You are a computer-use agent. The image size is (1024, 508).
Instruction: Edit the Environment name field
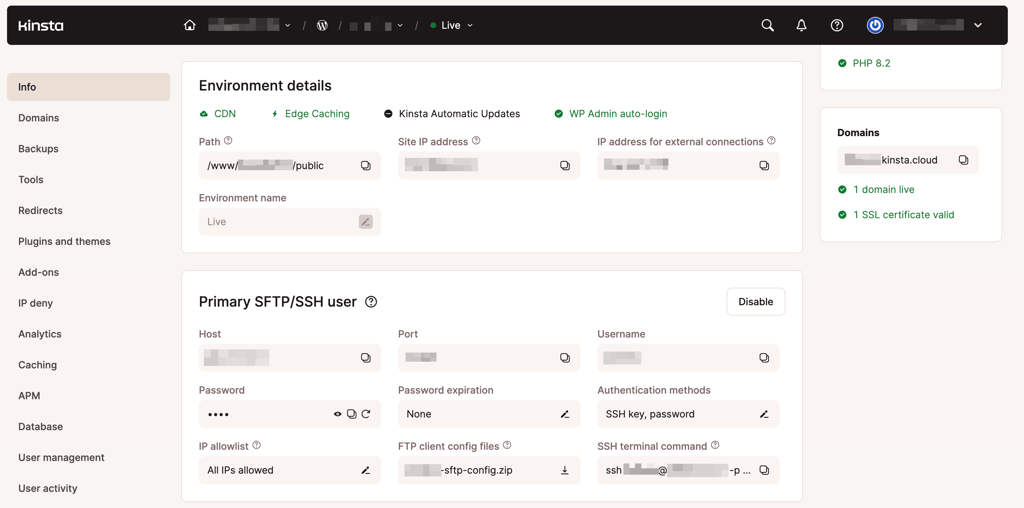coord(366,222)
